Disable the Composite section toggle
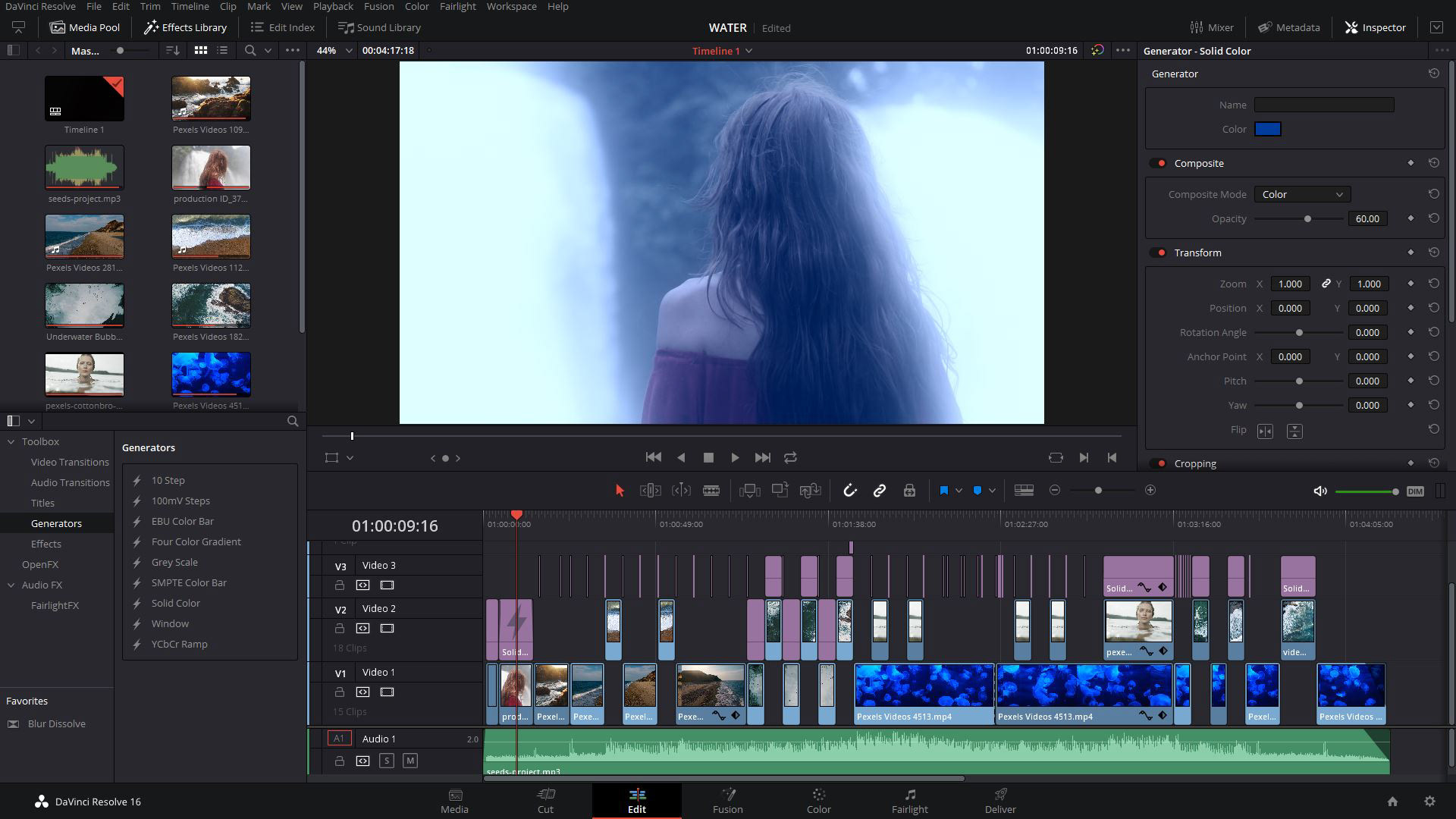 1159,163
